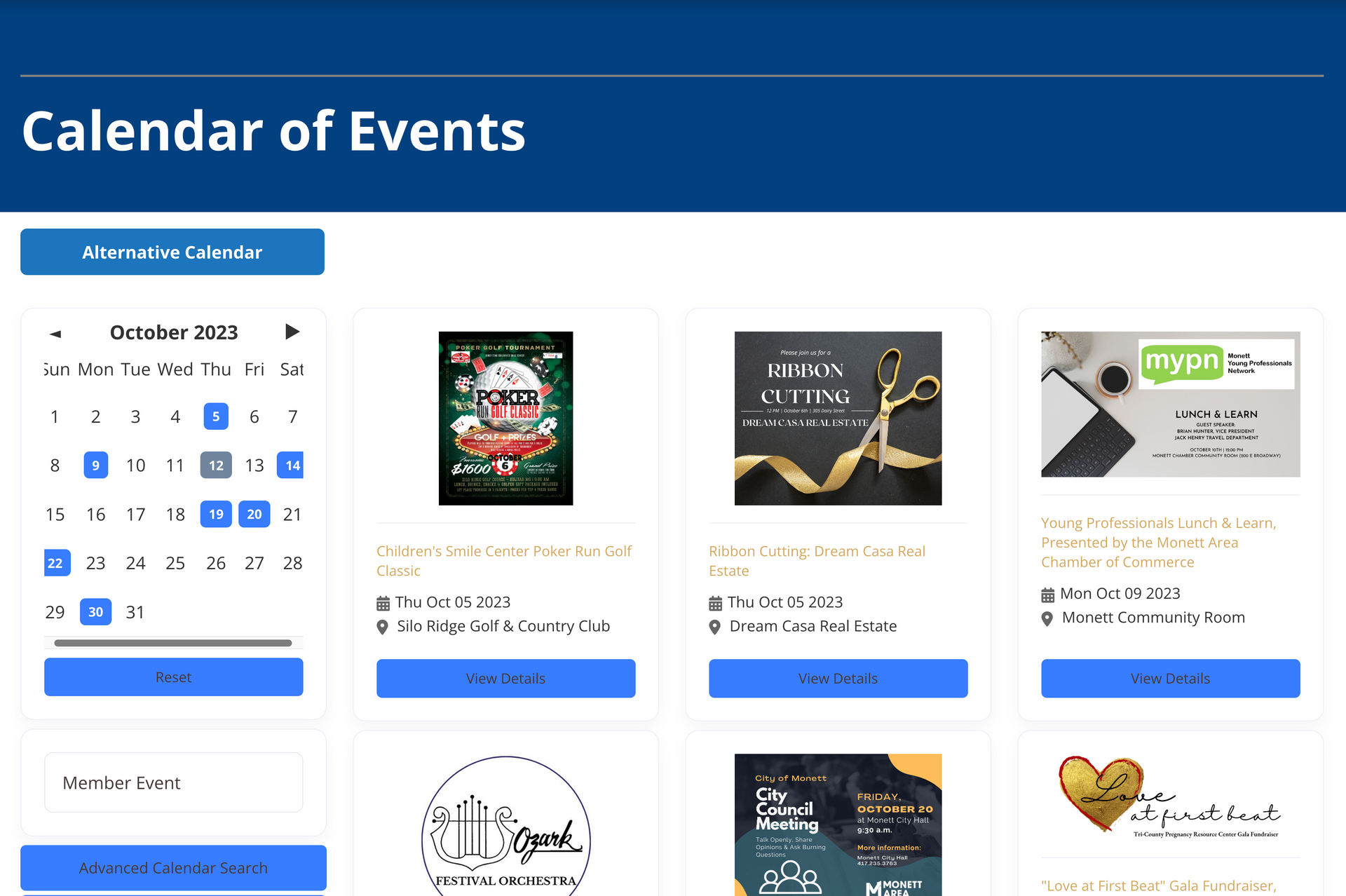
Task: Reset the calendar date filters
Action: [173, 677]
